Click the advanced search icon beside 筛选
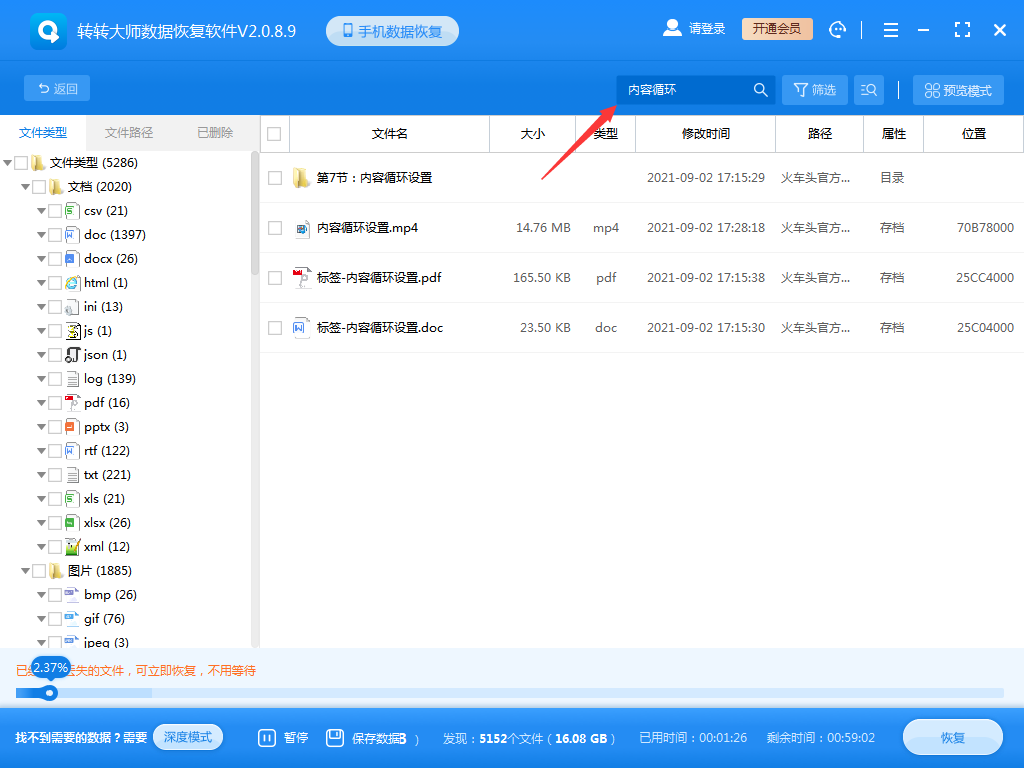The image size is (1024, 768). 868,89
